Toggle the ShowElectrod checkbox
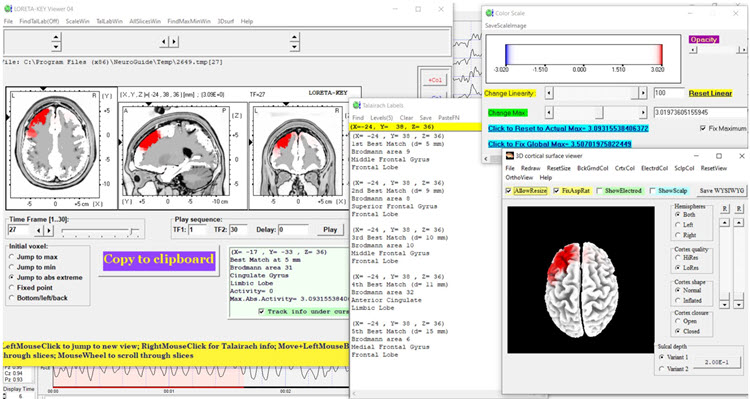The image size is (750, 399). point(599,191)
